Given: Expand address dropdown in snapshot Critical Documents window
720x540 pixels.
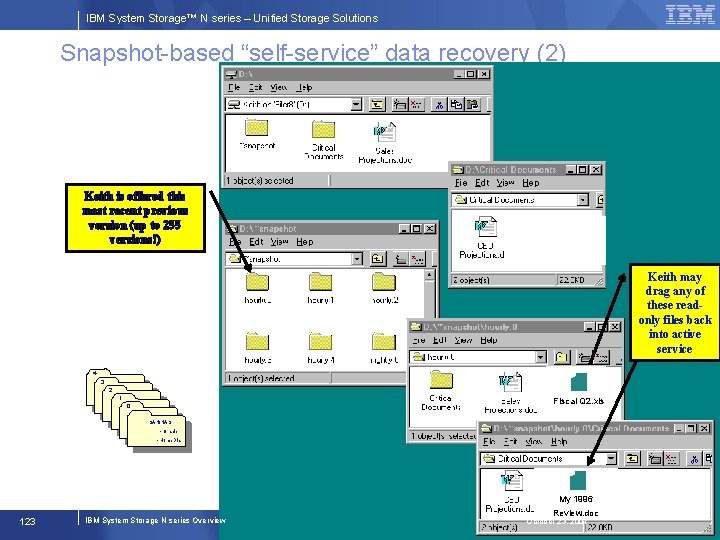Looking at the screenshot, I should [611, 458].
